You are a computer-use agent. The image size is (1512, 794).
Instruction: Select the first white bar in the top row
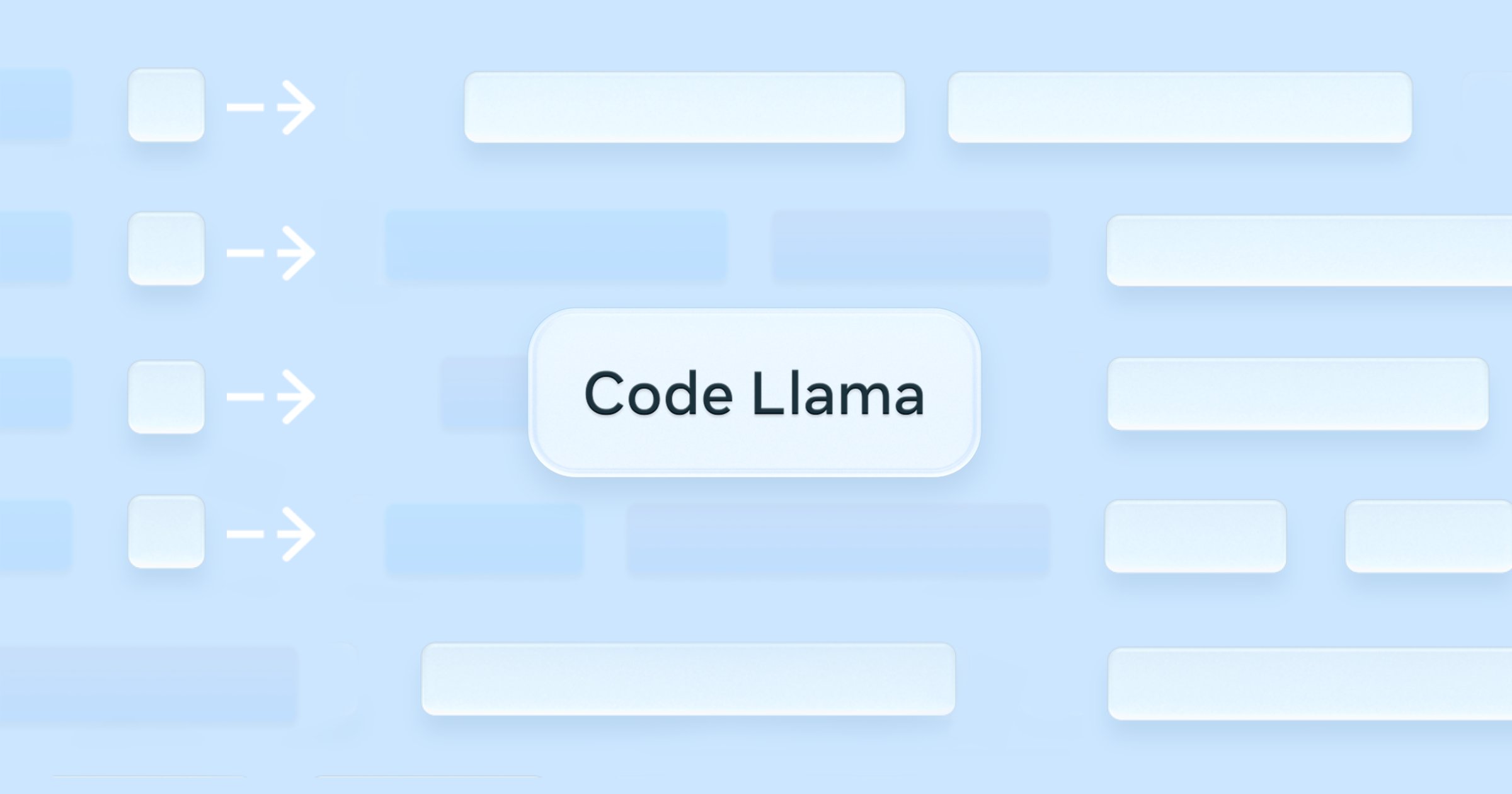pyautogui.click(x=684, y=107)
